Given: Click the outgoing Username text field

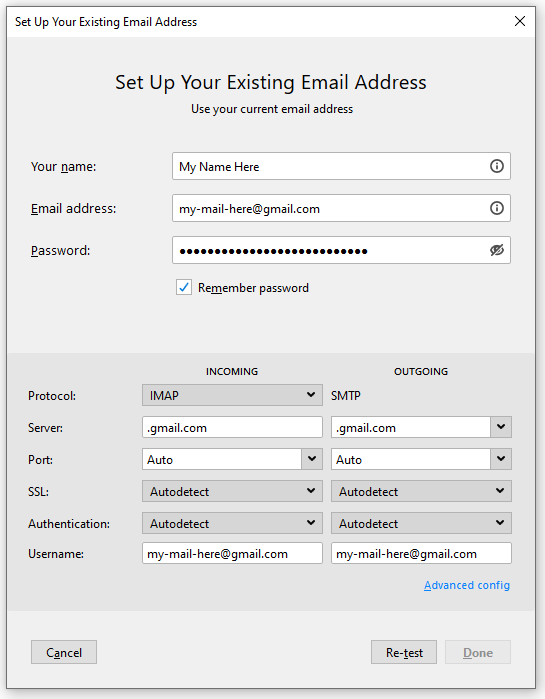Looking at the screenshot, I should click(x=421, y=553).
